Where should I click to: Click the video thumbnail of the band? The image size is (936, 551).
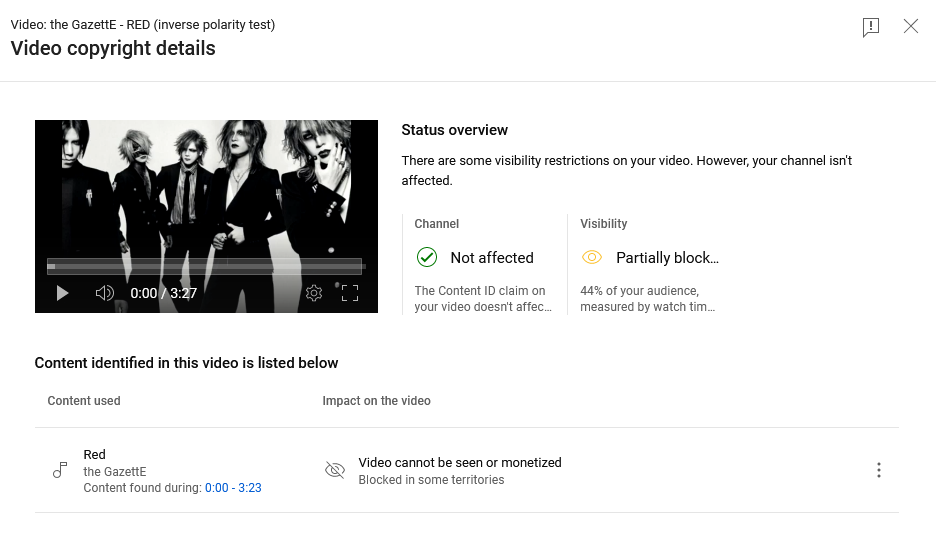(x=206, y=191)
